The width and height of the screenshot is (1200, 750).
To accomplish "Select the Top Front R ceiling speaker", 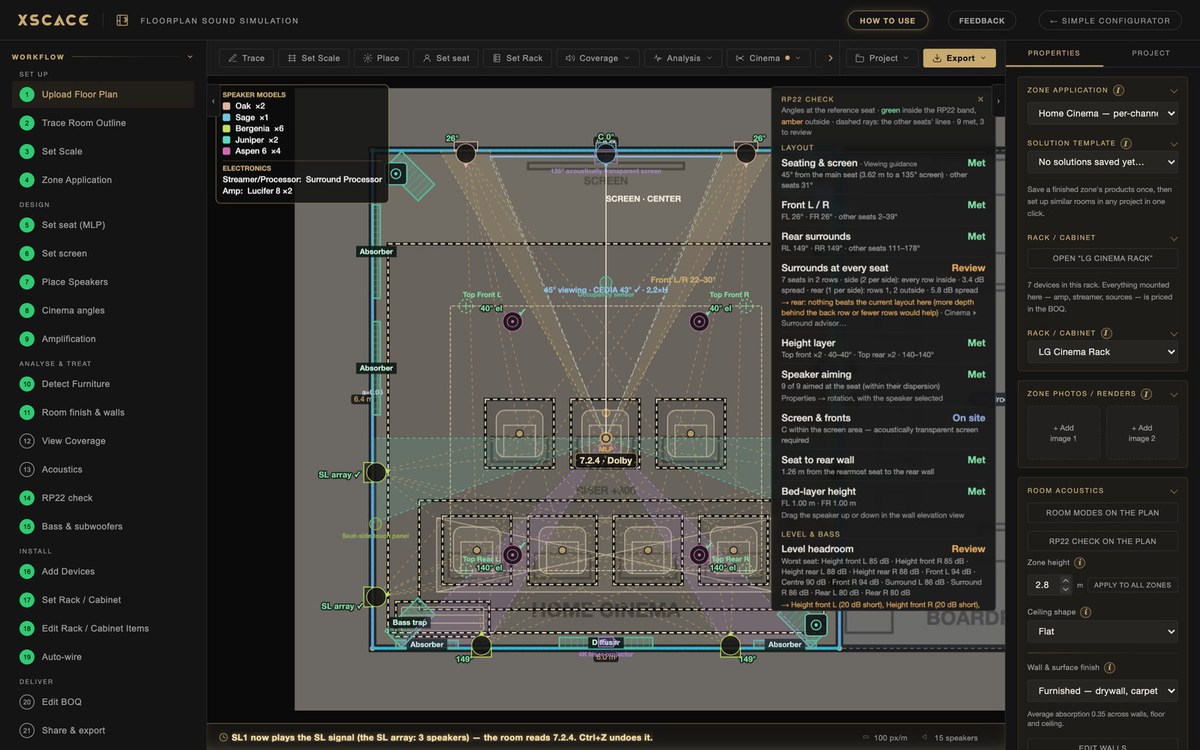I will tap(699, 321).
